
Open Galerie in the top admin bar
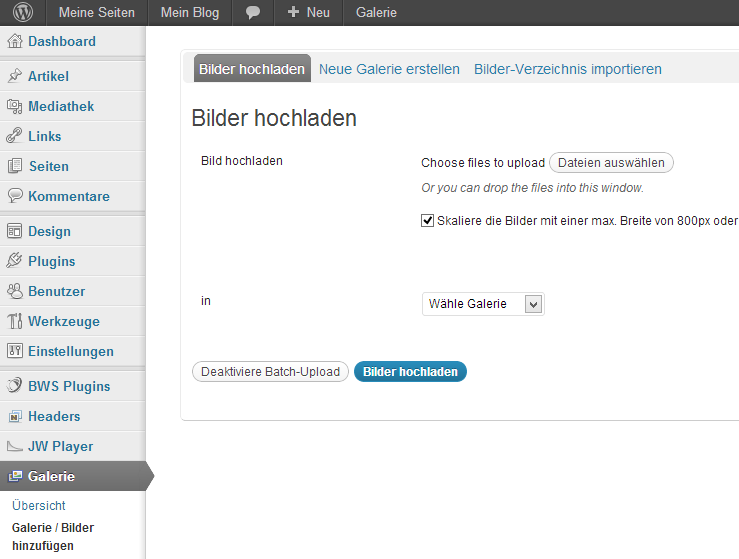[376, 13]
